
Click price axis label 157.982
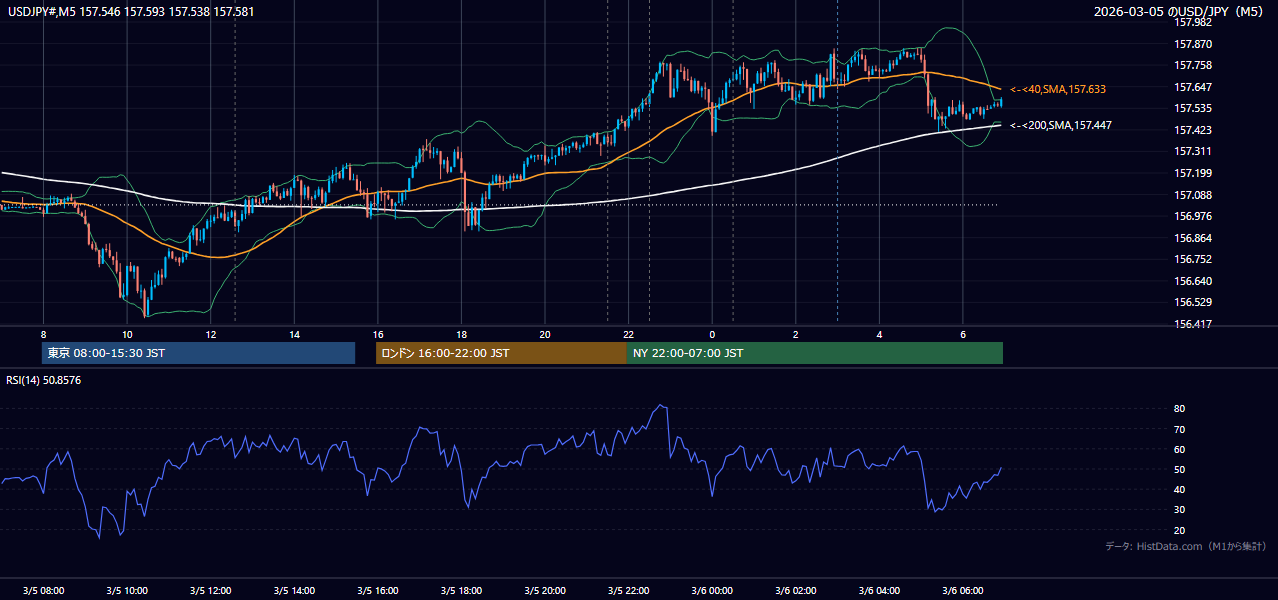[x=1193, y=23]
